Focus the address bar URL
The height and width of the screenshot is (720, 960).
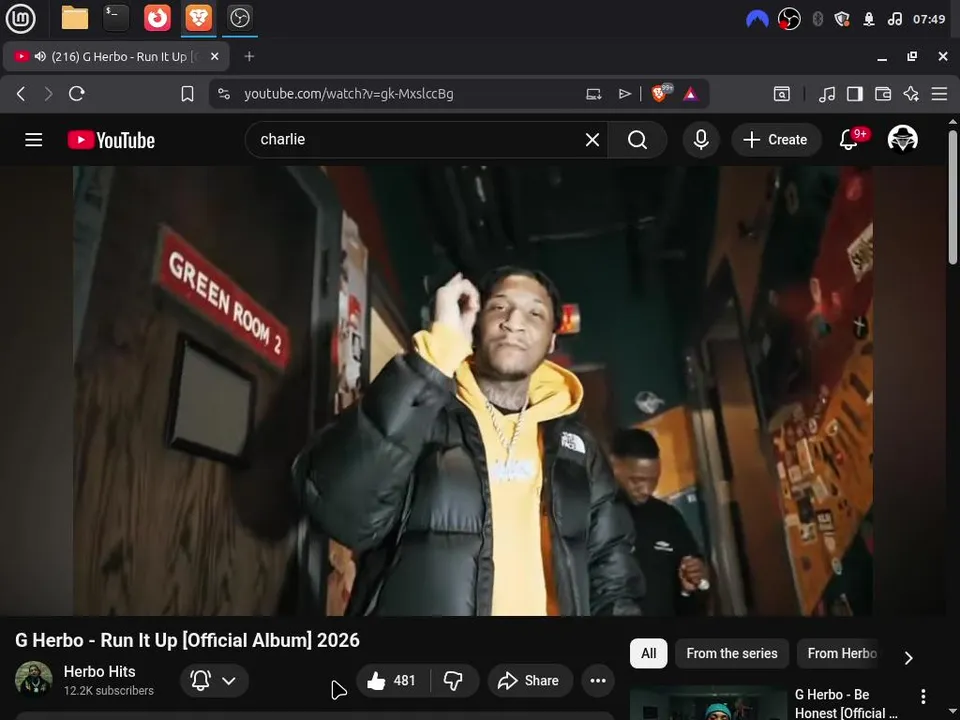coord(348,94)
